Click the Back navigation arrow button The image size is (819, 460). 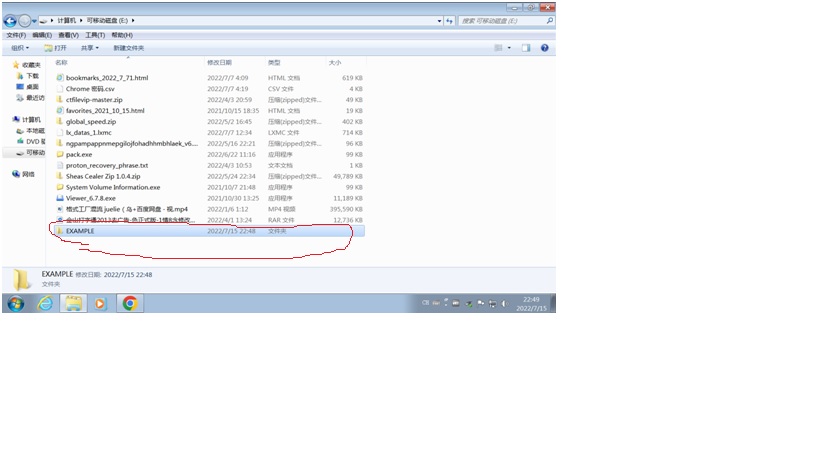(x=10, y=20)
